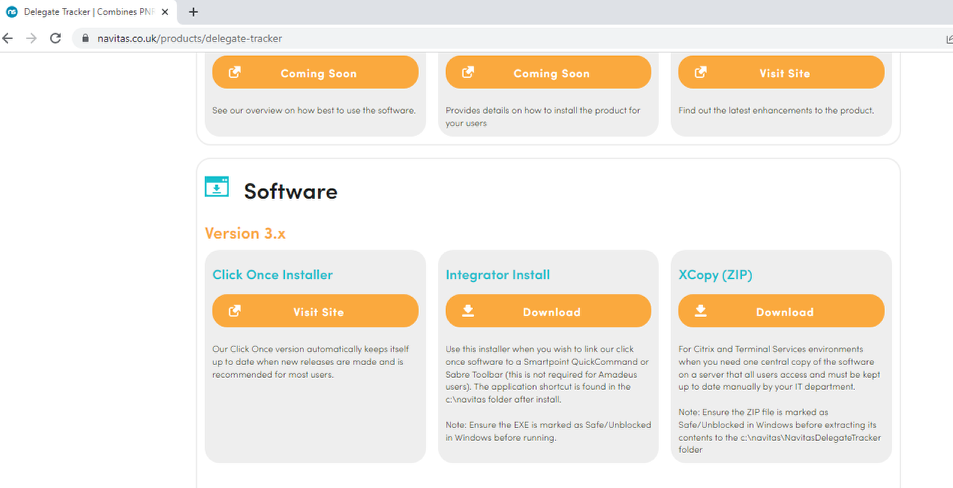Click the Click Once Installer Visit Site button

315,311
